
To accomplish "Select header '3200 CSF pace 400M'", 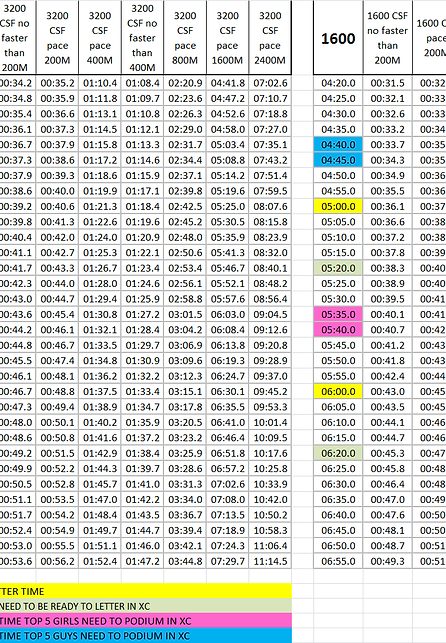I will (x=100, y=38).
